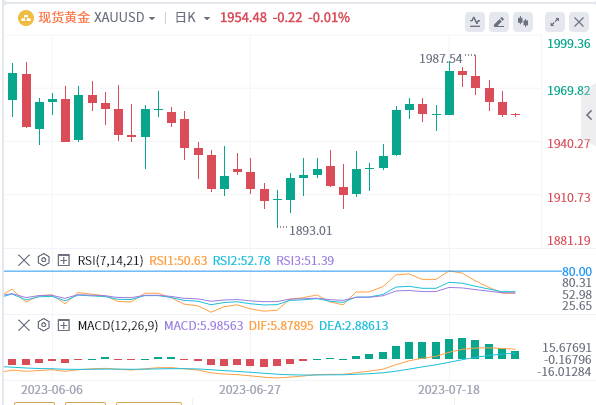596x405 pixels.
Task: Click the MACD(12,26,9) indicator label
Action: [x=118, y=326]
